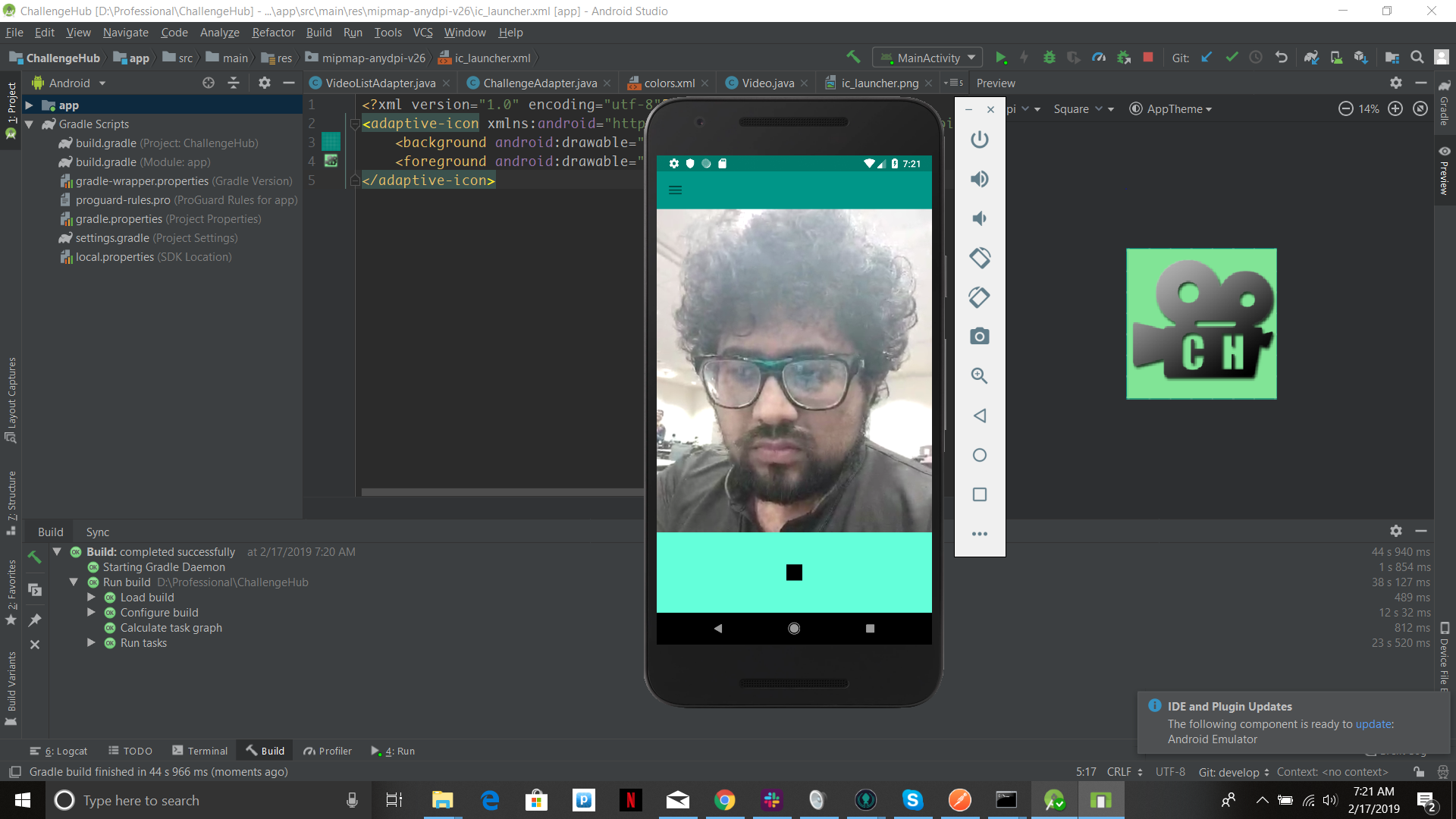Viewport: 1456px width, 819px height.
Task: Click the emulator power button
Action: pos(980,140)
